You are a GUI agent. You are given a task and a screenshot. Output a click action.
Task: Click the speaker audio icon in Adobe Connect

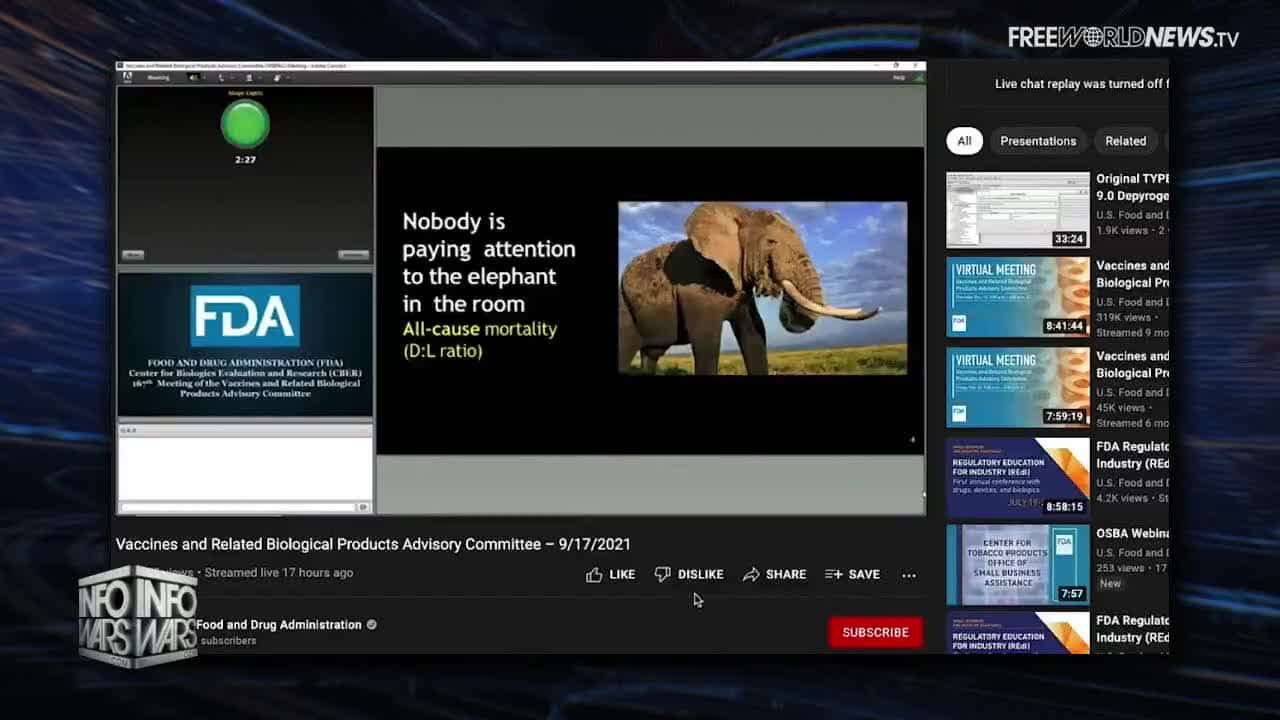(x=193, y=77)
